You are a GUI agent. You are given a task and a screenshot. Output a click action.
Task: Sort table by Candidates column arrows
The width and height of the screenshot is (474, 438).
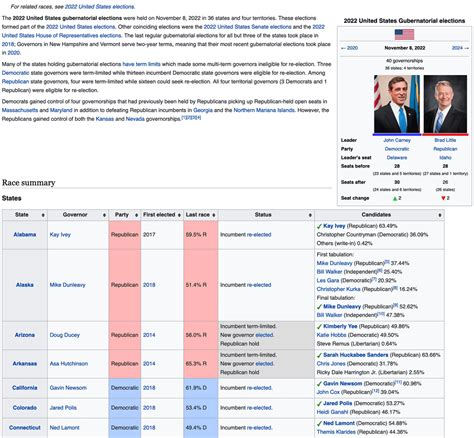pos(440,215)
